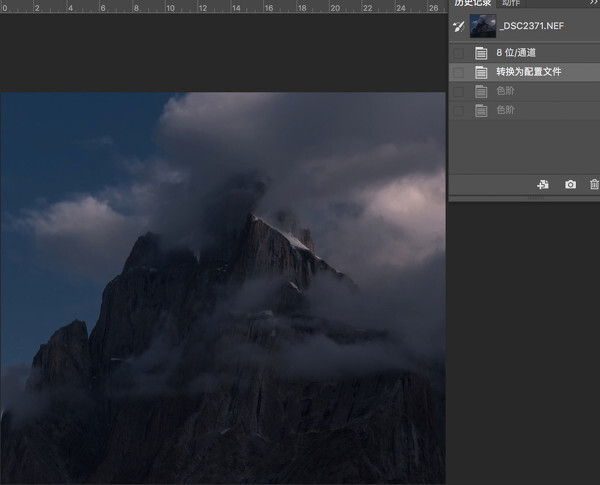Toggle history brush source box for 转换为配置文件

458,72
